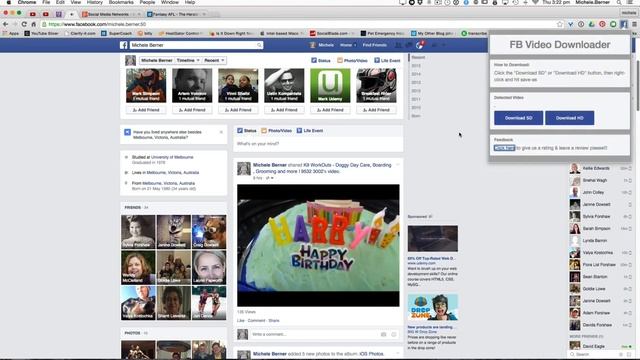Screen dimensions: 640x360
Task: Open the Chrome View menu
Action: (76, 2)
